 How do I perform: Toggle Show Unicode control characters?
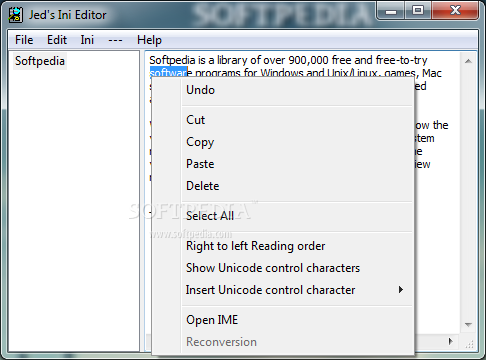coord(283,268)
